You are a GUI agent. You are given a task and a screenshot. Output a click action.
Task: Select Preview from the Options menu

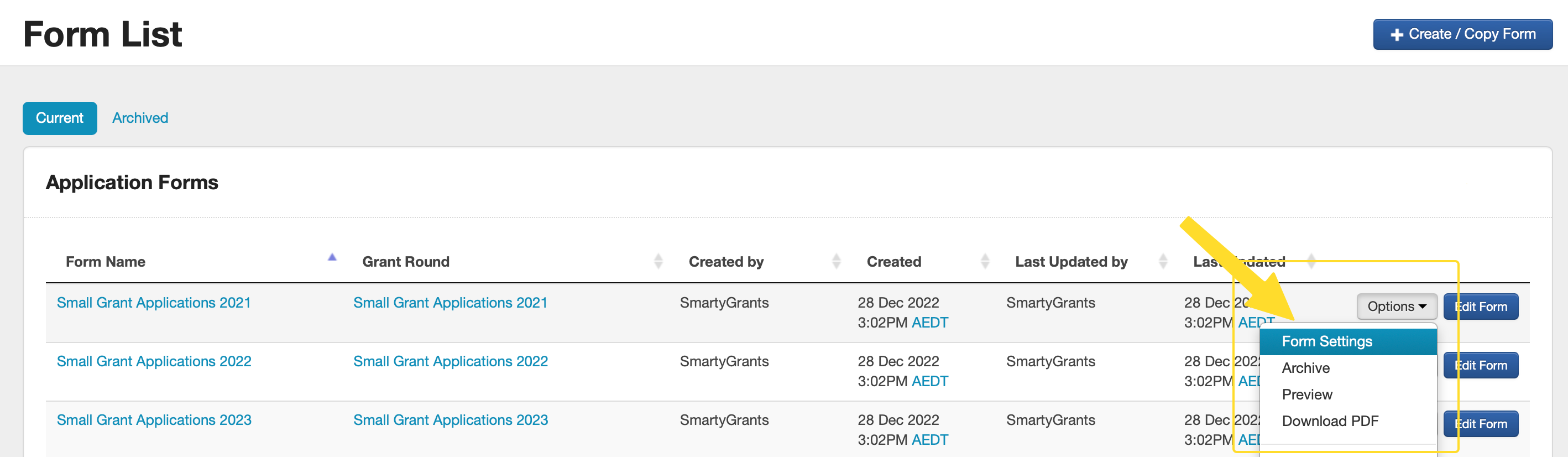(1307, 394)
